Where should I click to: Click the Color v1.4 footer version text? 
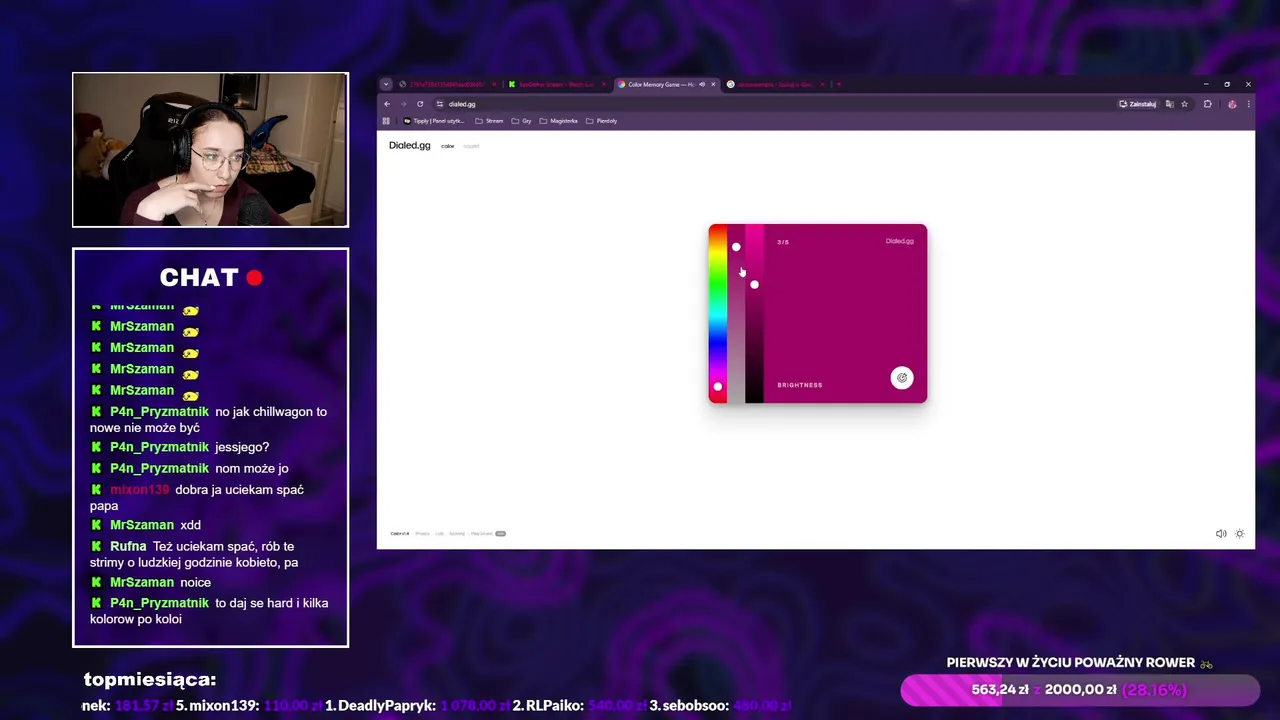point(400,534)
